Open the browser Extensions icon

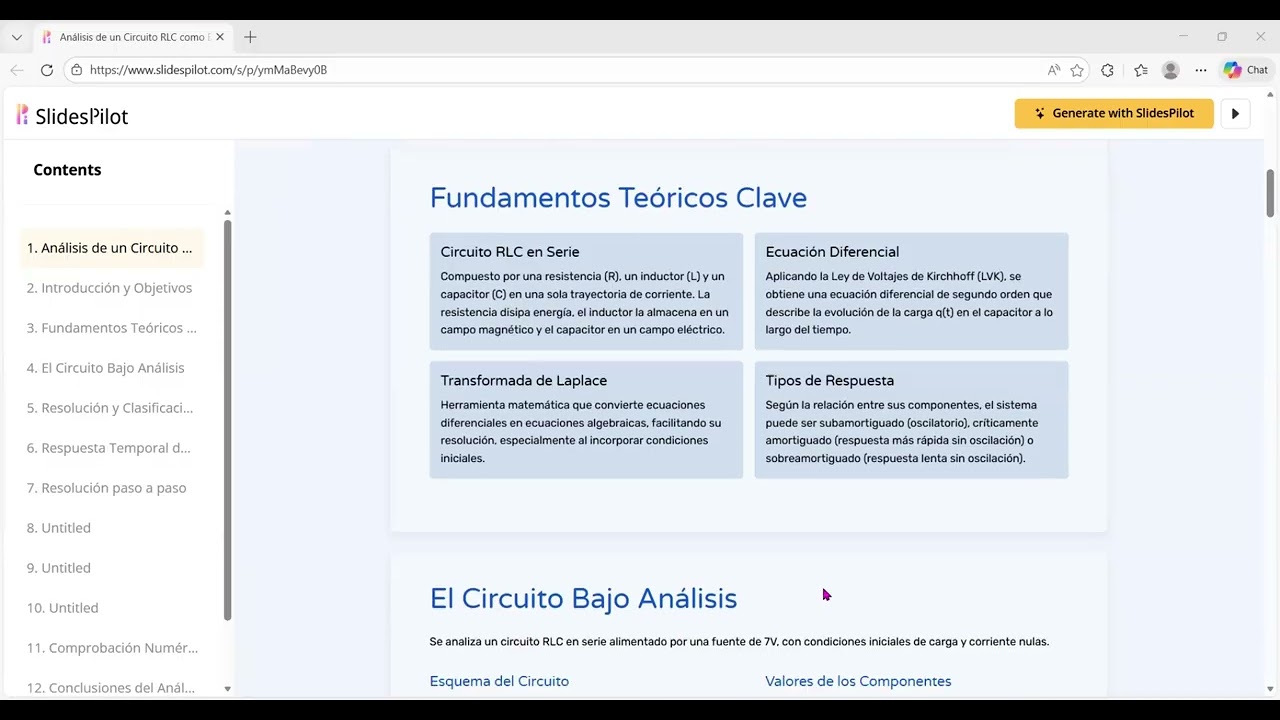(1107, 70)
